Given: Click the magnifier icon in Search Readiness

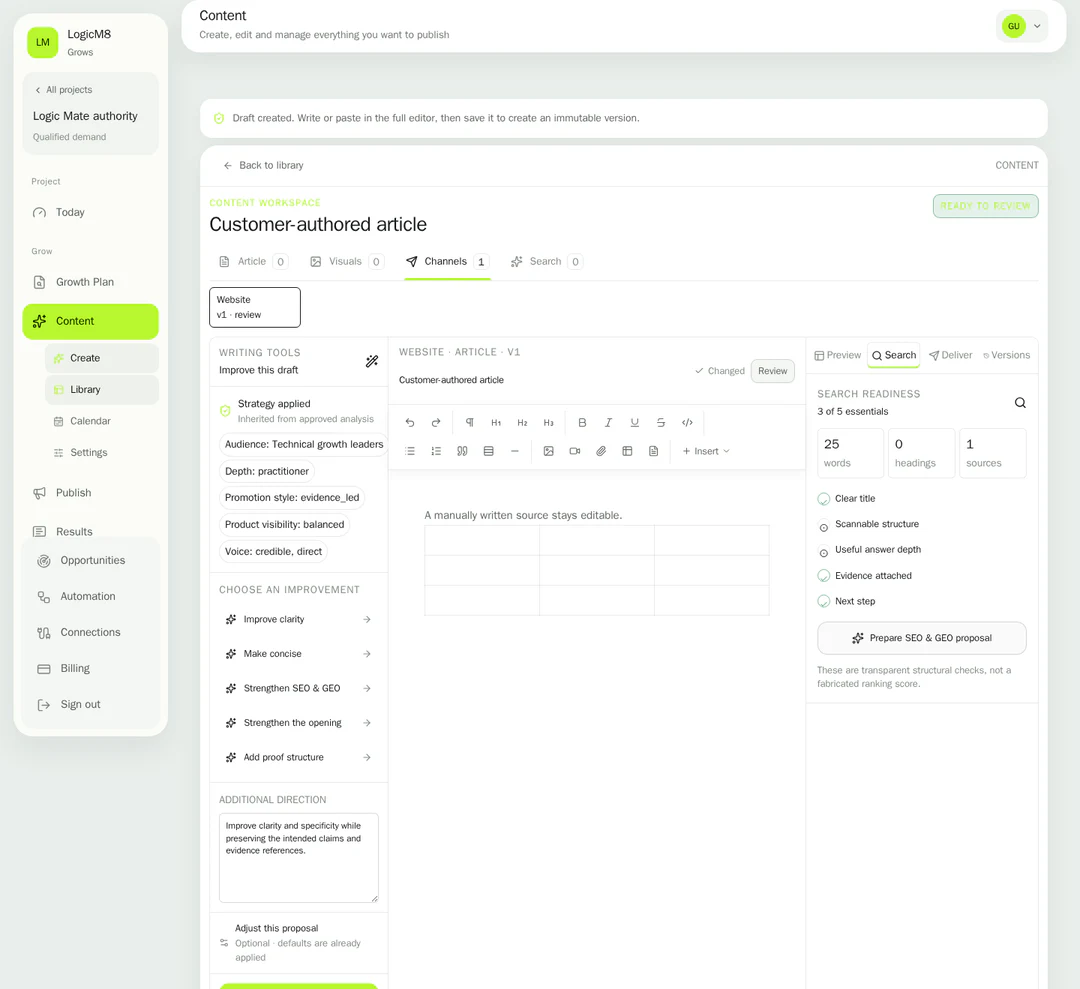Looking at the screenshot, I should [1020, 403].
